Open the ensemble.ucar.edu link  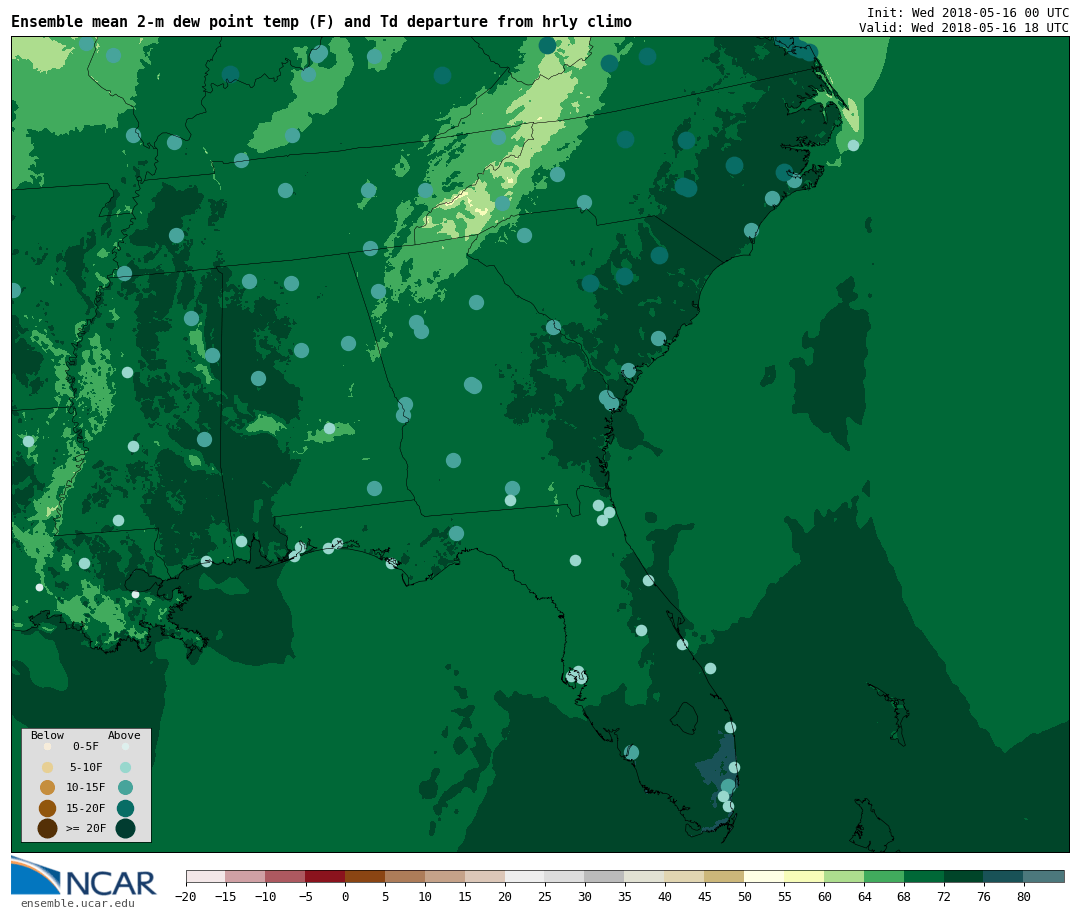pyautogui.click(x=77, y=904)
